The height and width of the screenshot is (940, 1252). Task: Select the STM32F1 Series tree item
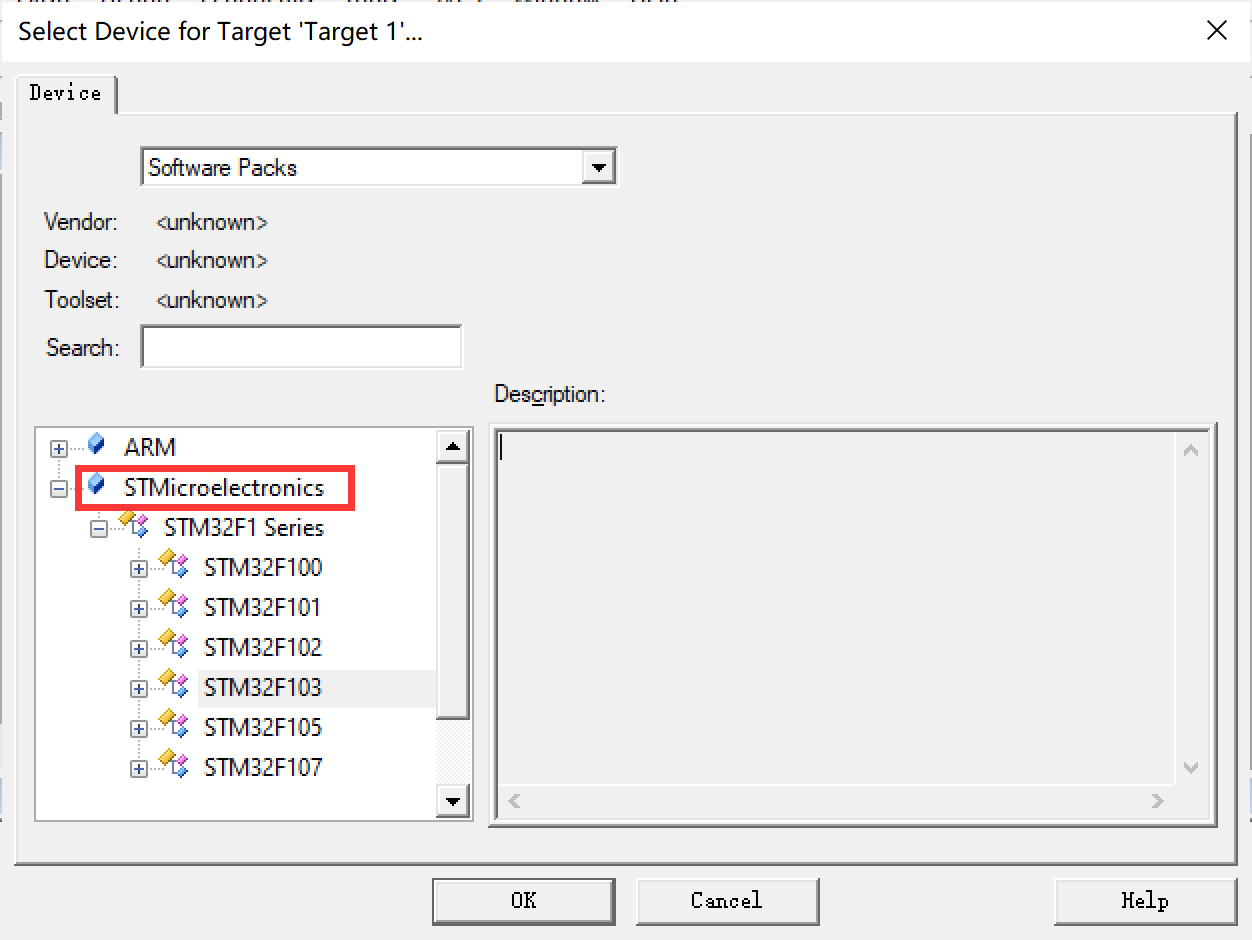point(244,528)
